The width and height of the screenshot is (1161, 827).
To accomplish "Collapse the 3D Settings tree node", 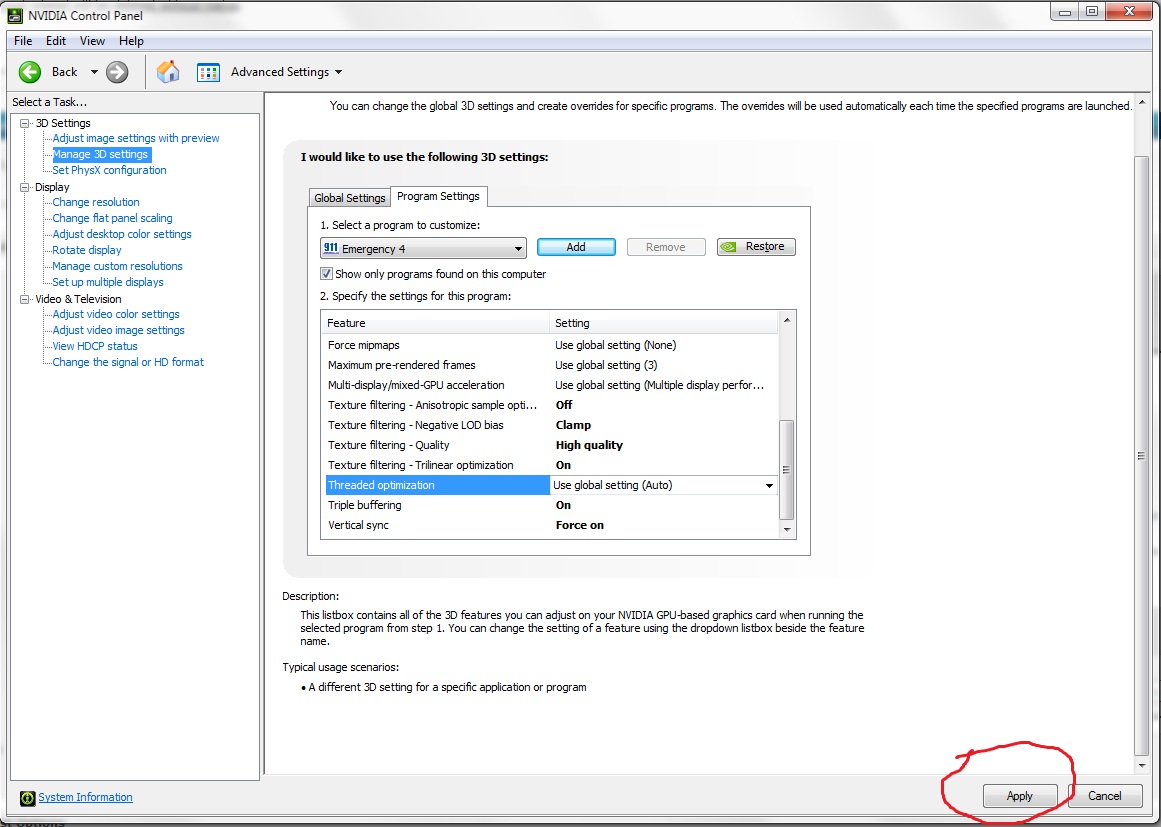I will click(x=24, y=123).
